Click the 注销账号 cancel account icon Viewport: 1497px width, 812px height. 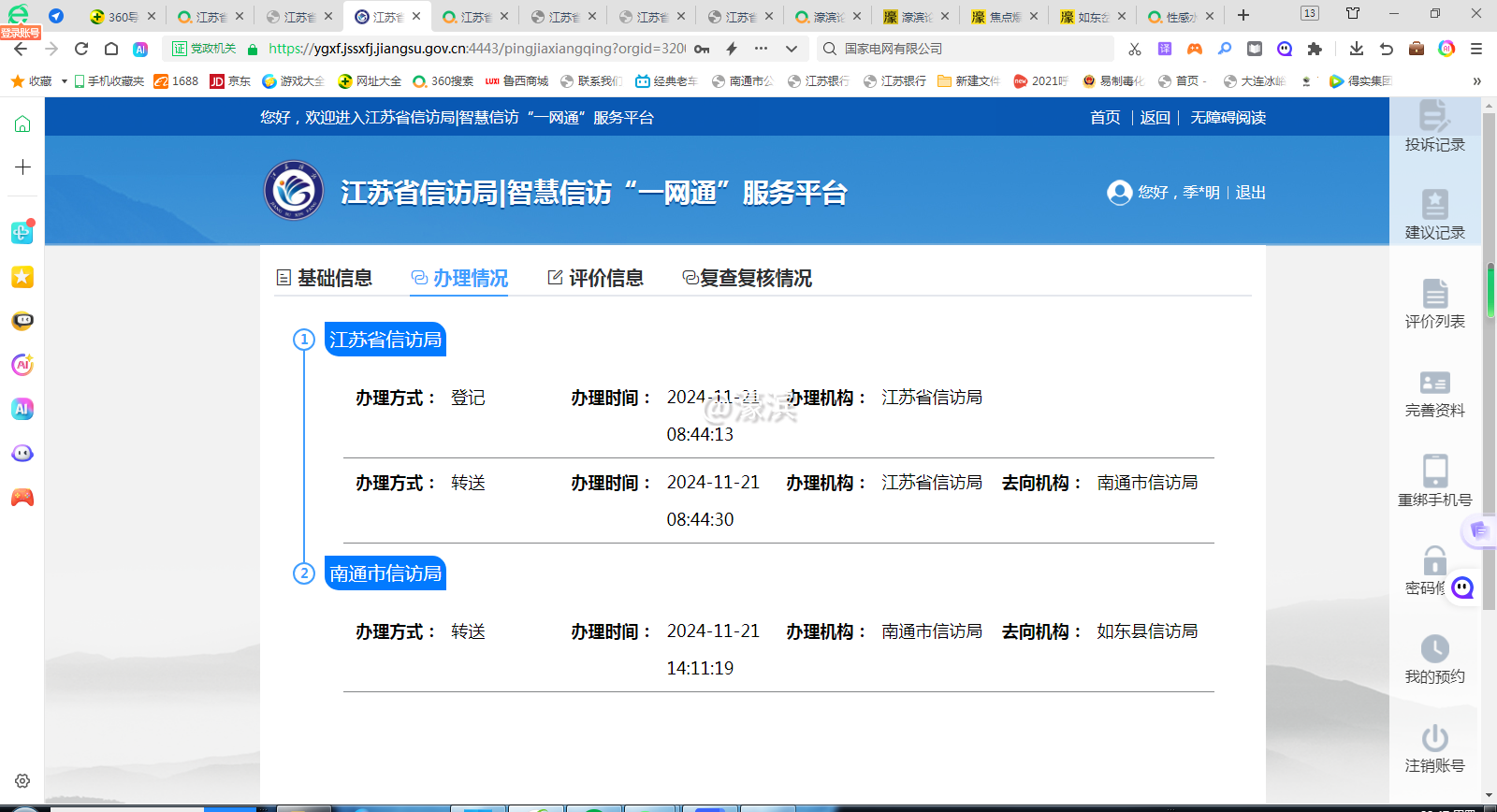(1434, 737)
